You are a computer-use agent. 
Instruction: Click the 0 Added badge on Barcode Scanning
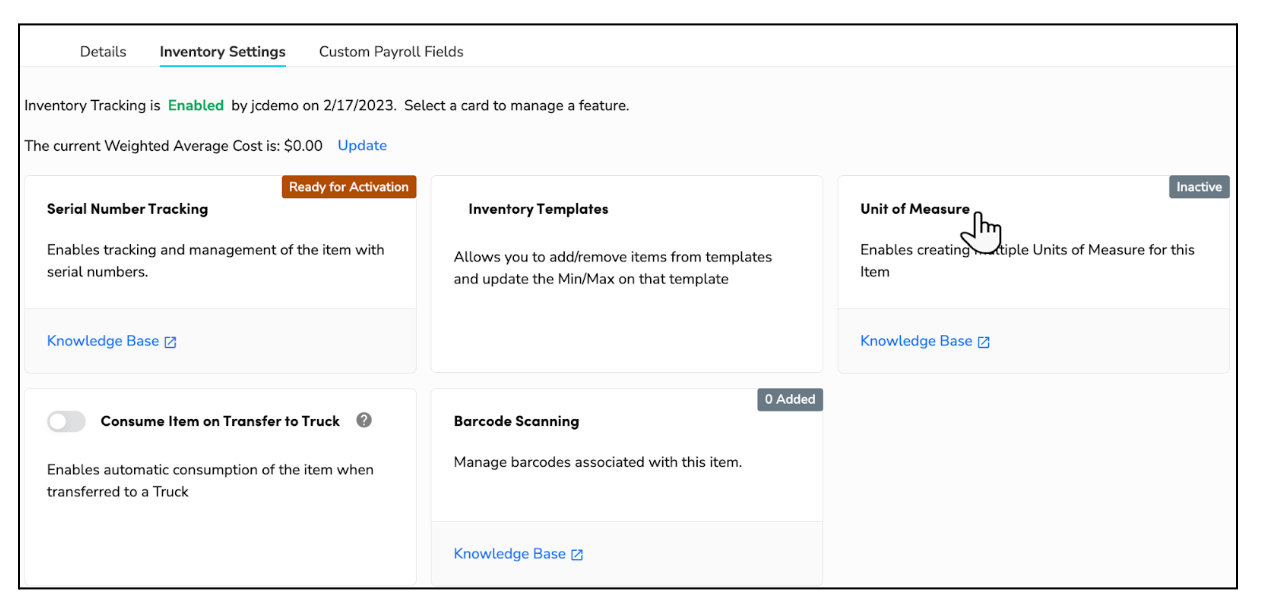(x=790, y=399)
